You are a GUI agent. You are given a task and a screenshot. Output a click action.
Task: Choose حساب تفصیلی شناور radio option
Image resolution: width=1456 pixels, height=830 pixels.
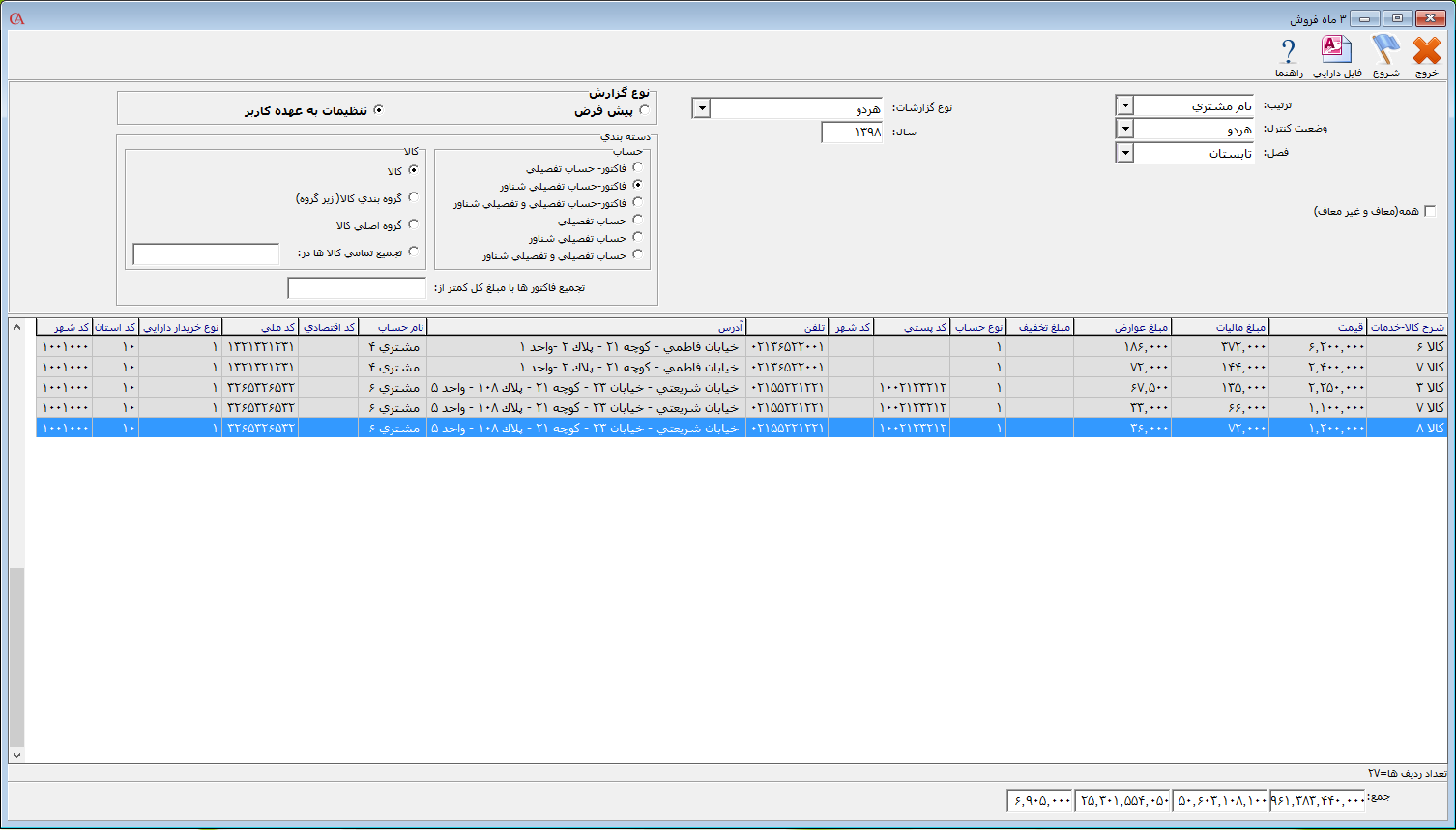coord(637,237)
